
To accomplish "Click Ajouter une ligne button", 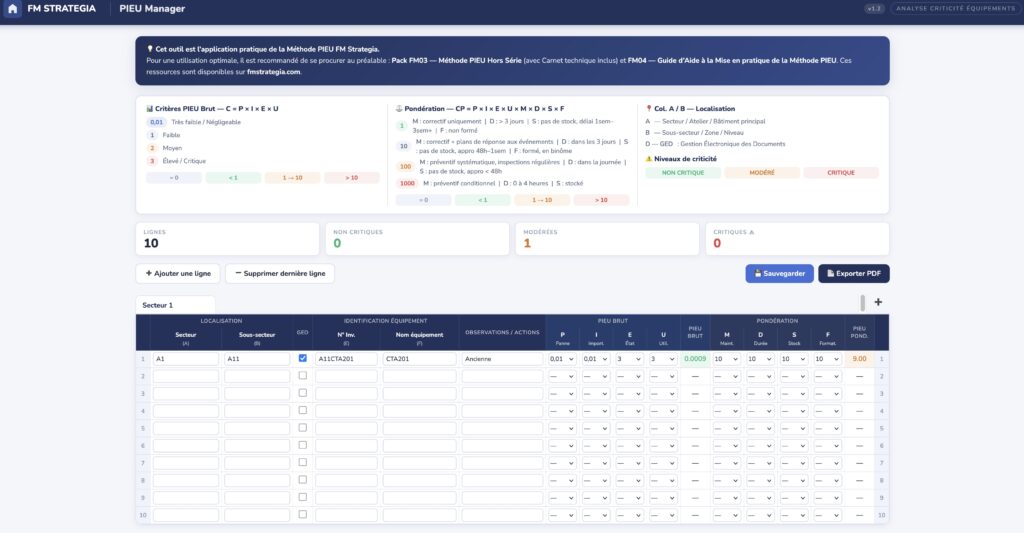I will 178,273.
